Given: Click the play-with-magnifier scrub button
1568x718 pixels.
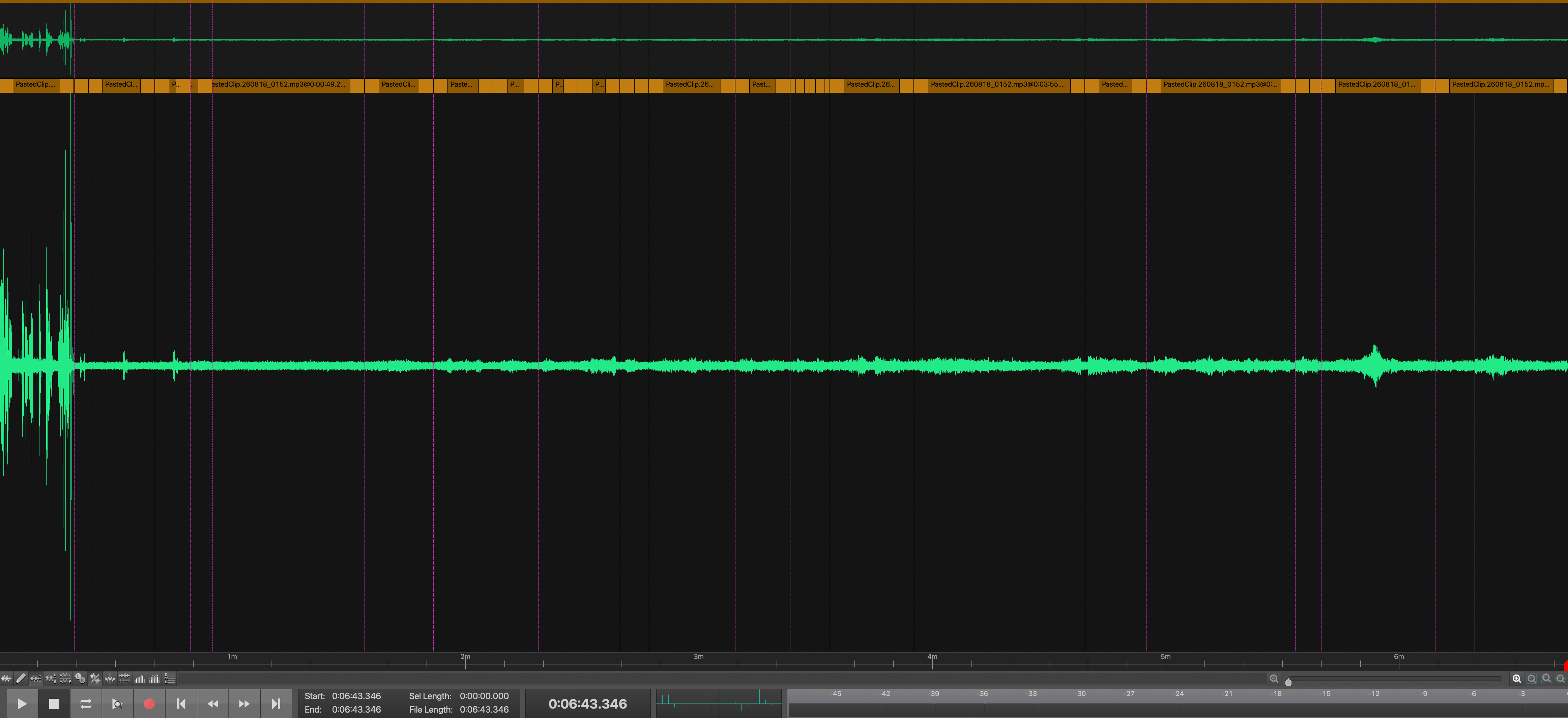Looking at the screenshot, I should coord(117,704).
